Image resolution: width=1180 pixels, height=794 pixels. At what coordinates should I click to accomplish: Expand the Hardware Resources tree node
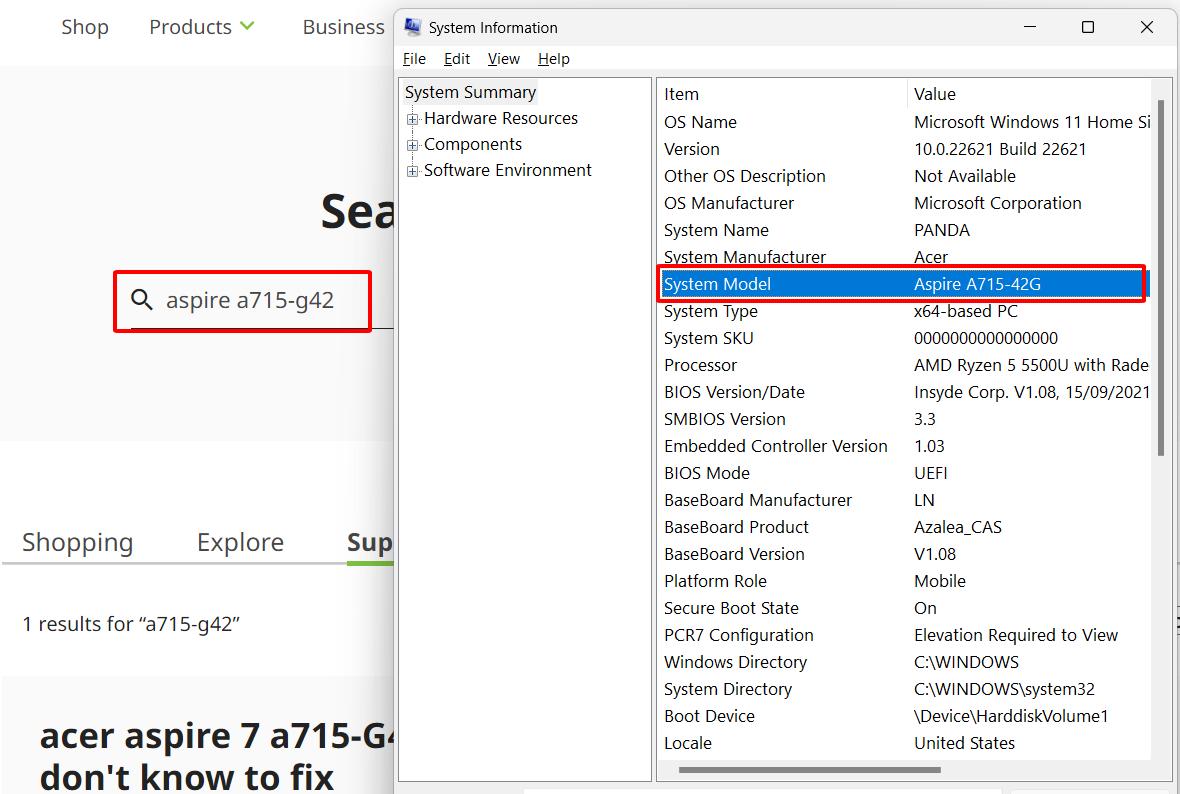[x=412, y=119]
